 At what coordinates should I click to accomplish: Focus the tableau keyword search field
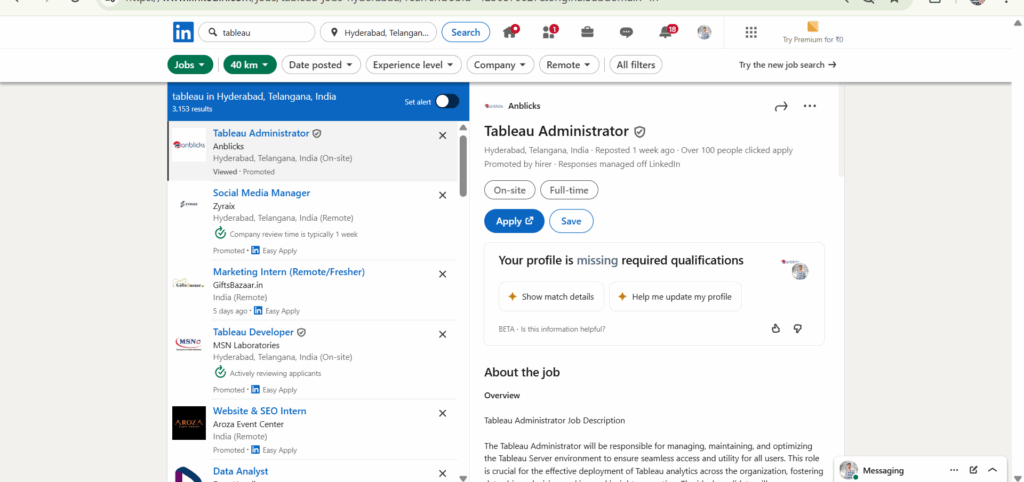point(257,32)
